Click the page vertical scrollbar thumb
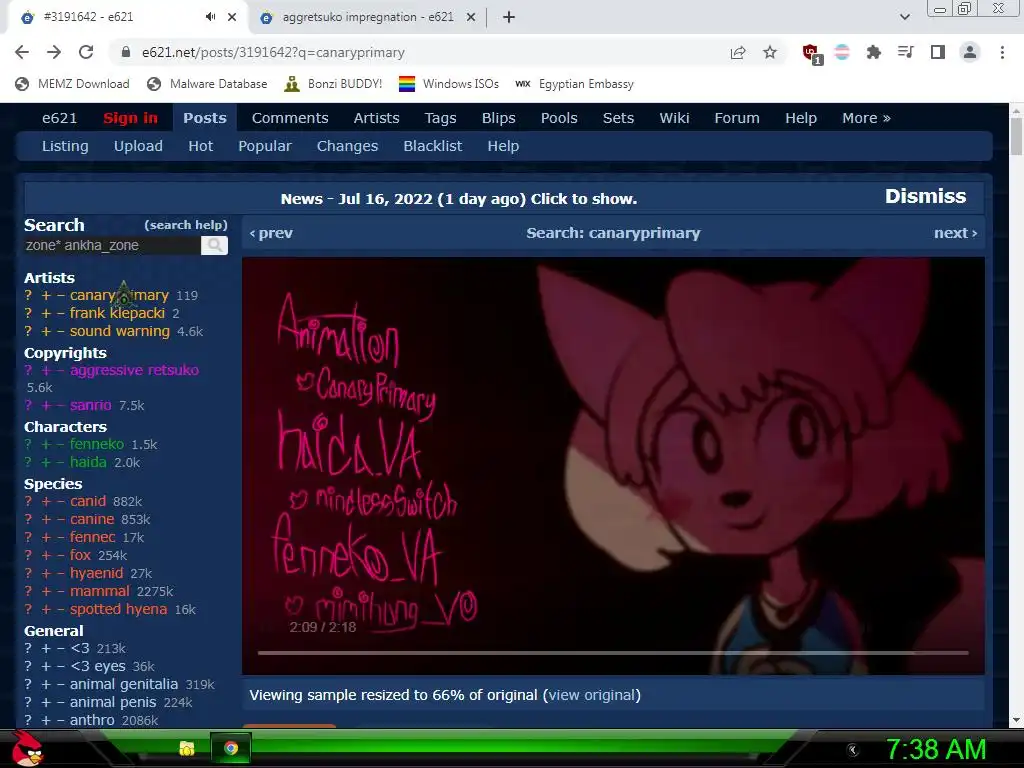Viewport: 1024px width, 768px height. 1016,136
